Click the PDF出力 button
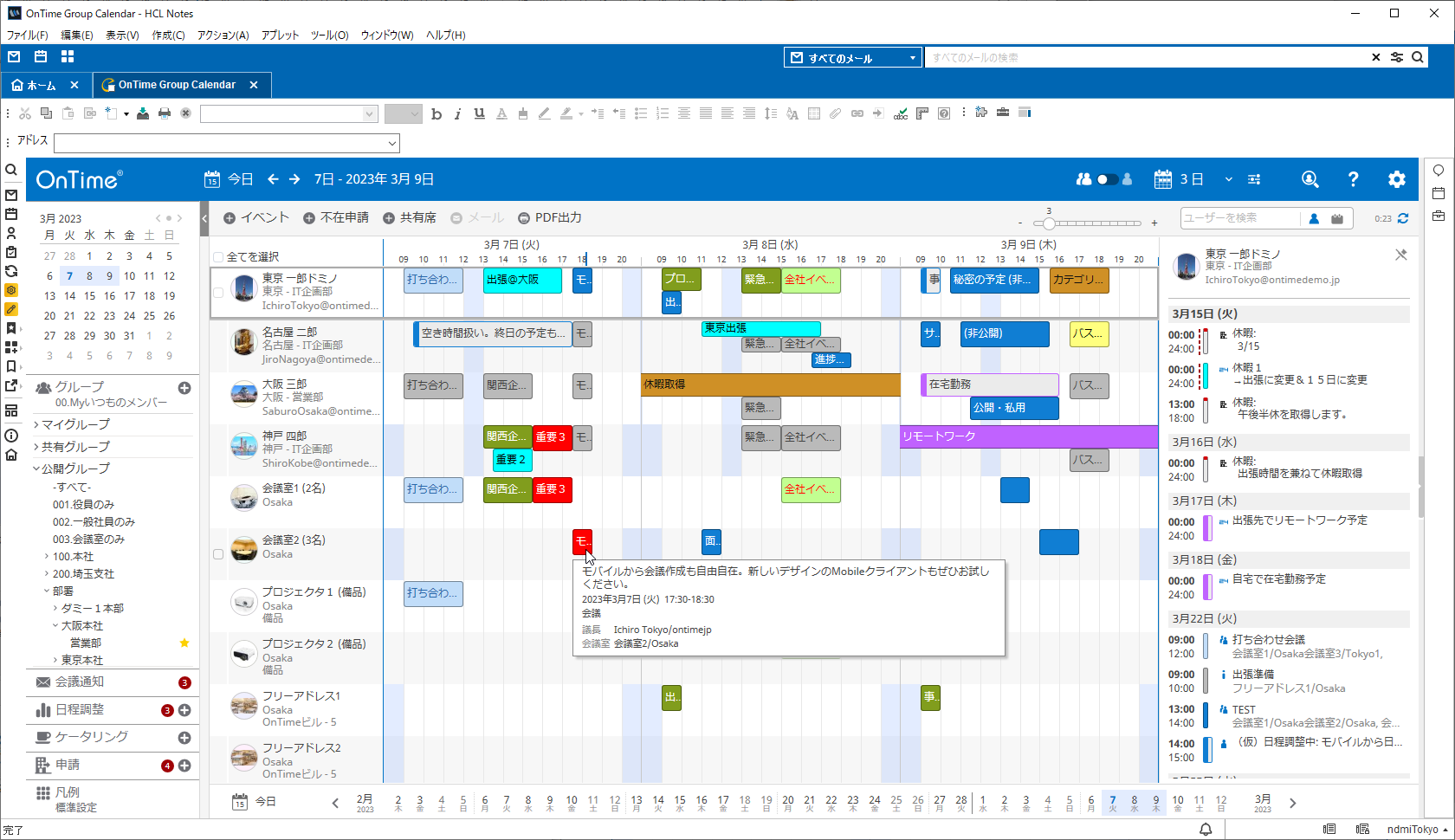This screenshot has height=840, width=1455. pos(550,218)
